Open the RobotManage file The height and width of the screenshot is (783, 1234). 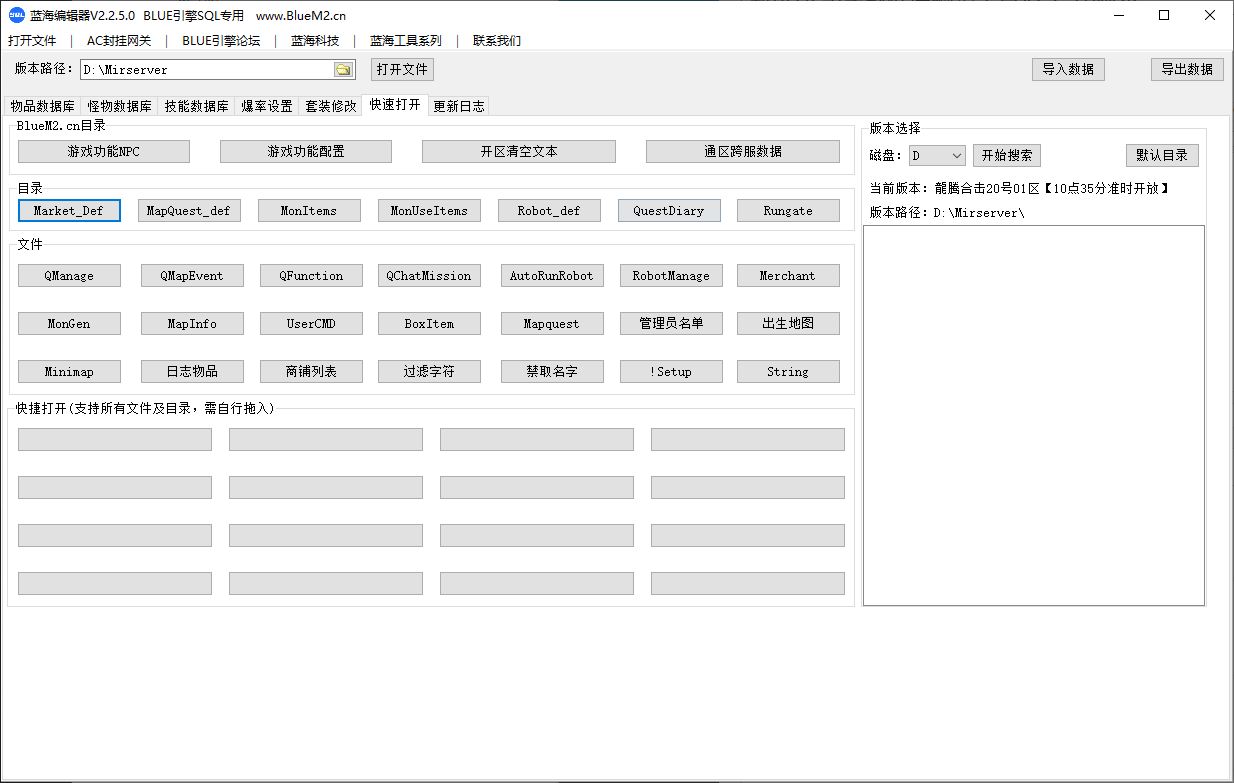(x=671, y=275)
